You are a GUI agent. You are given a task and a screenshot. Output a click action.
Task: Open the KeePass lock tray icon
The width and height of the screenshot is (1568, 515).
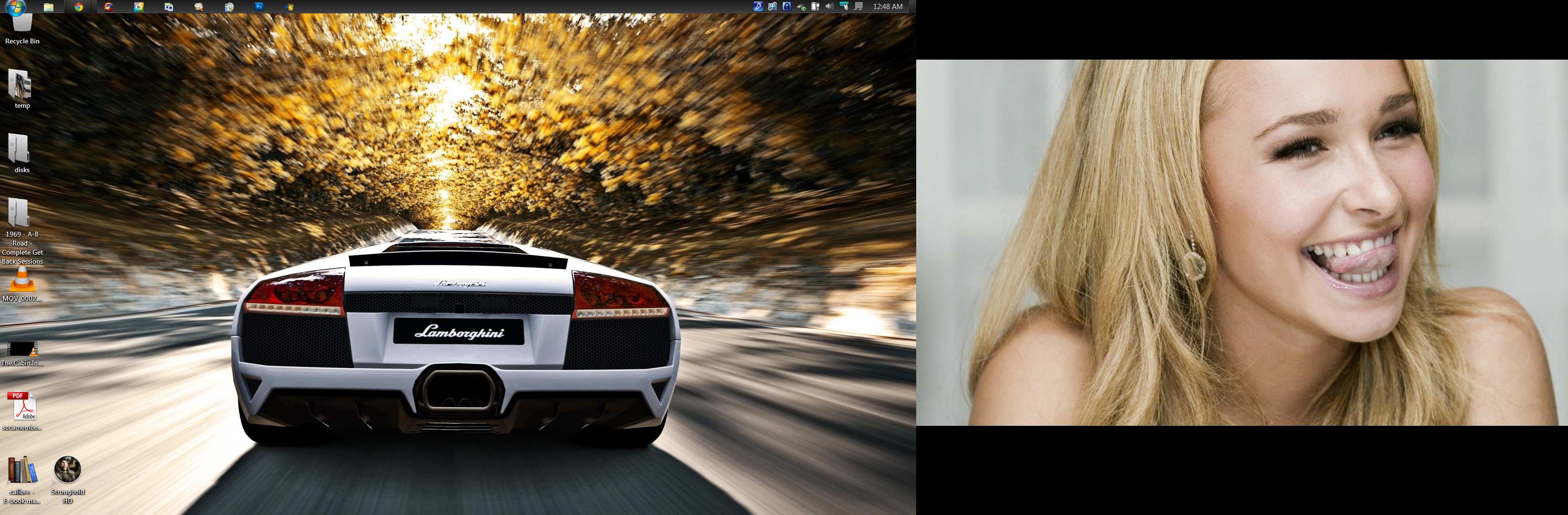(787, 7)
